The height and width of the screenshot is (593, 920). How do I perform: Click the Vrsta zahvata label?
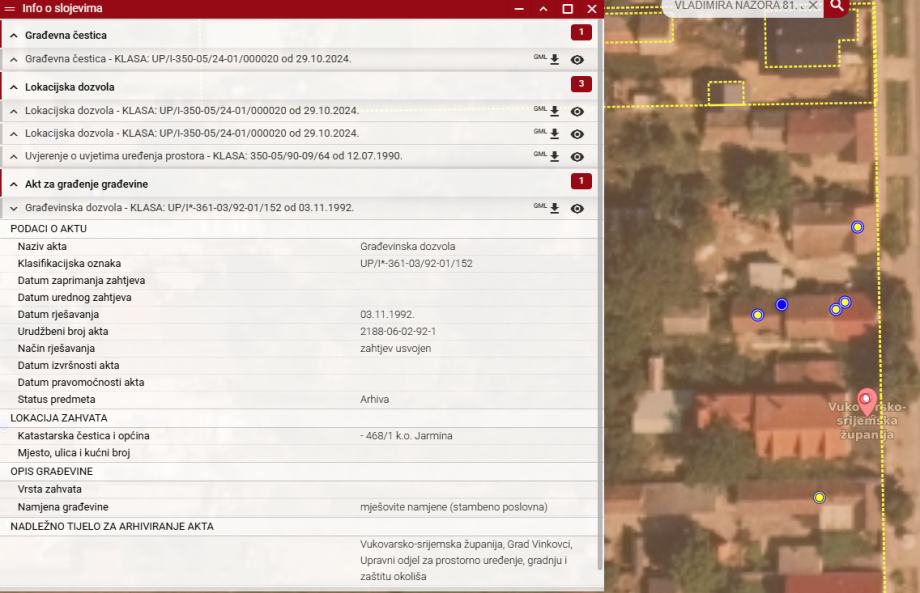click(x=49, y=489)
